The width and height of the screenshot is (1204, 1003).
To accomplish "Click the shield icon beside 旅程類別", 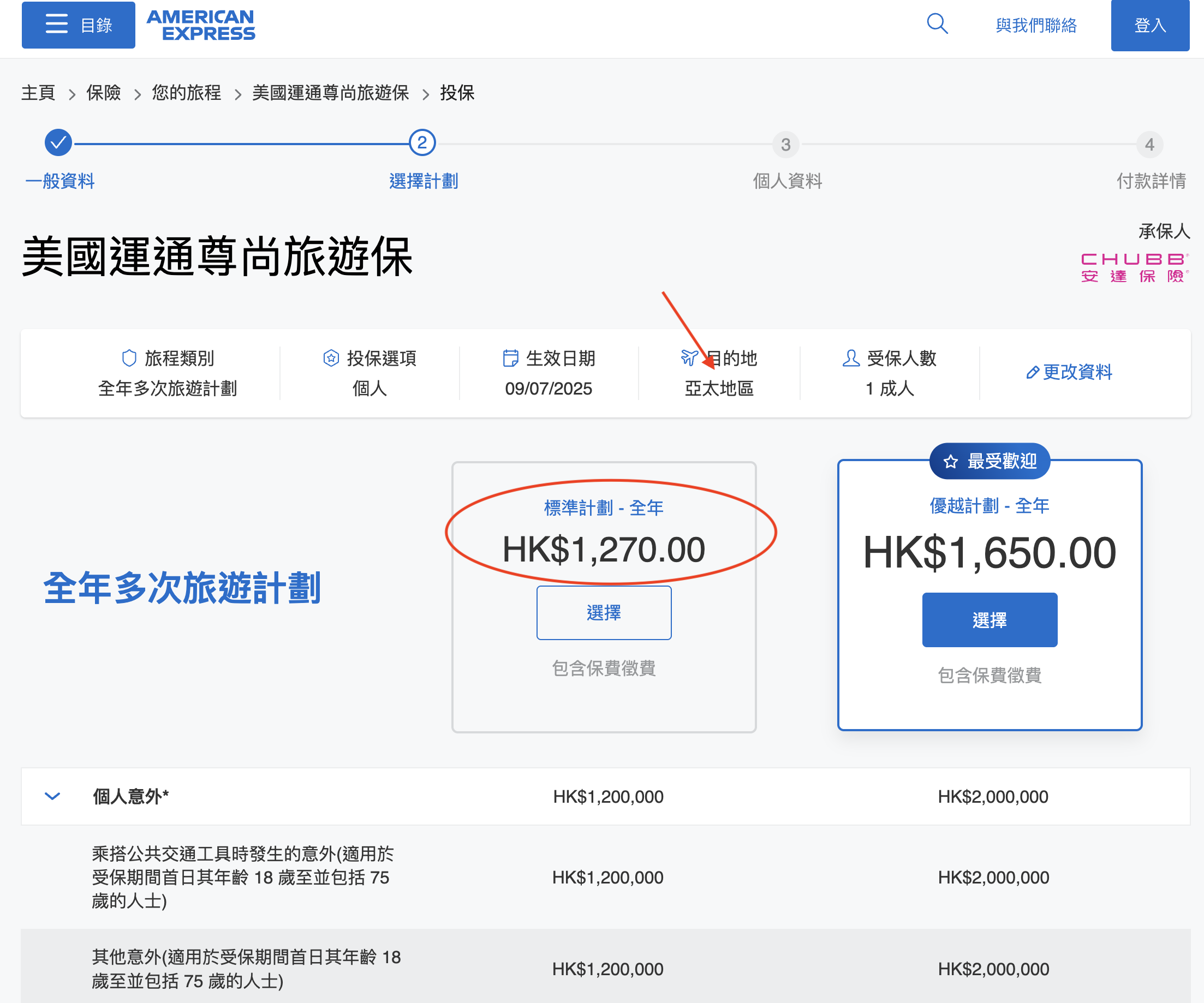I will pos(129,358).
